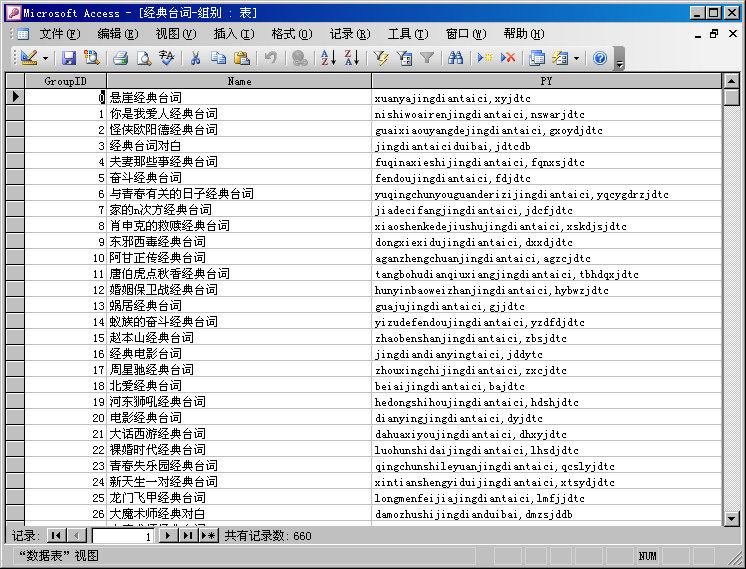Click the row selector for GroupID 10
Image resolution: width=746 pixels, height=569 pixels.
tap(15, 257)
